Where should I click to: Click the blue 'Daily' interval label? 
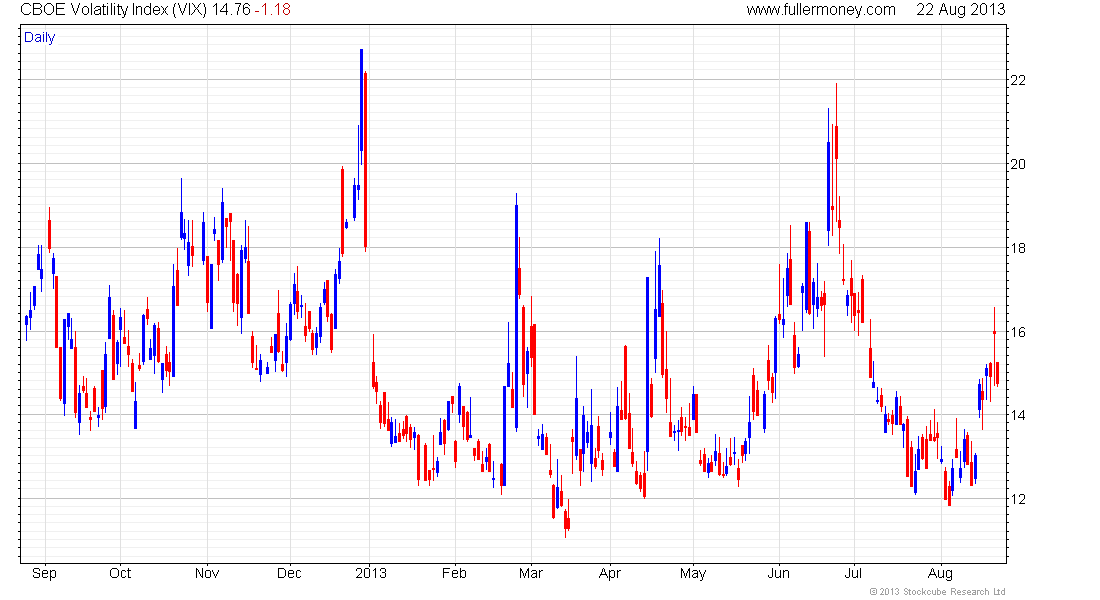(x=39, y=37)
